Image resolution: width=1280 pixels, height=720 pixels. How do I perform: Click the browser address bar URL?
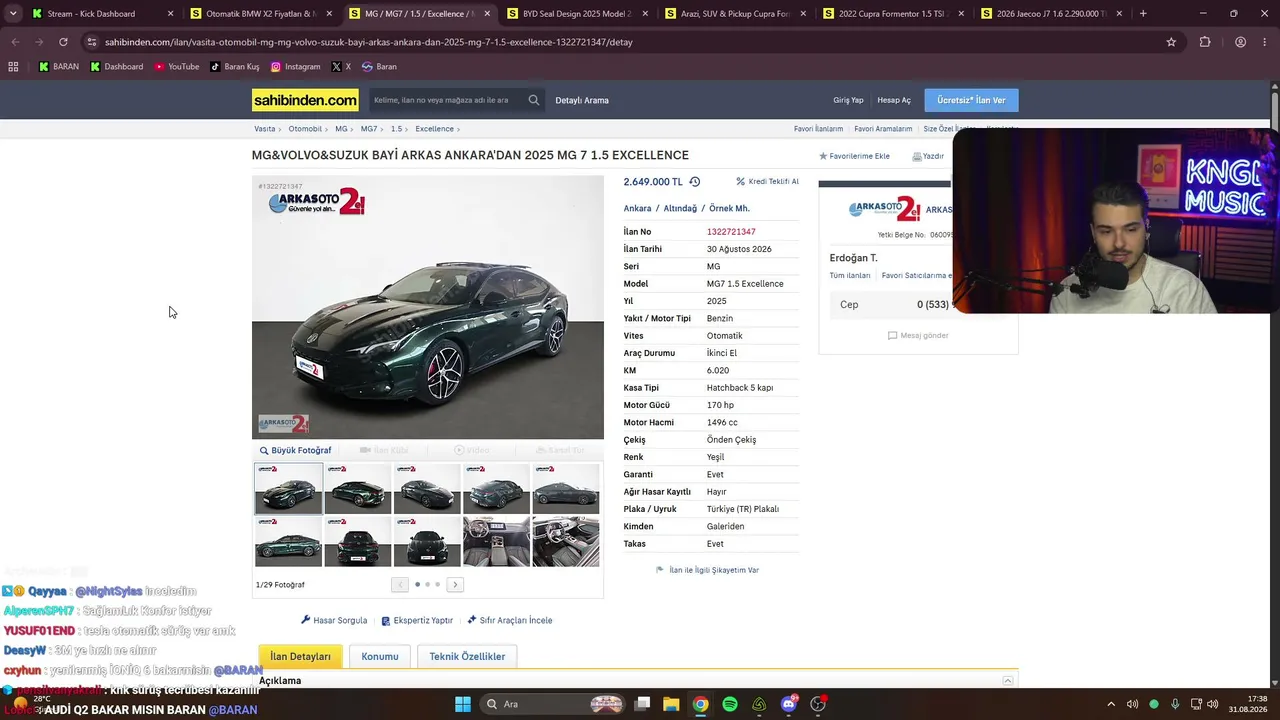click(x=369, y=42)
